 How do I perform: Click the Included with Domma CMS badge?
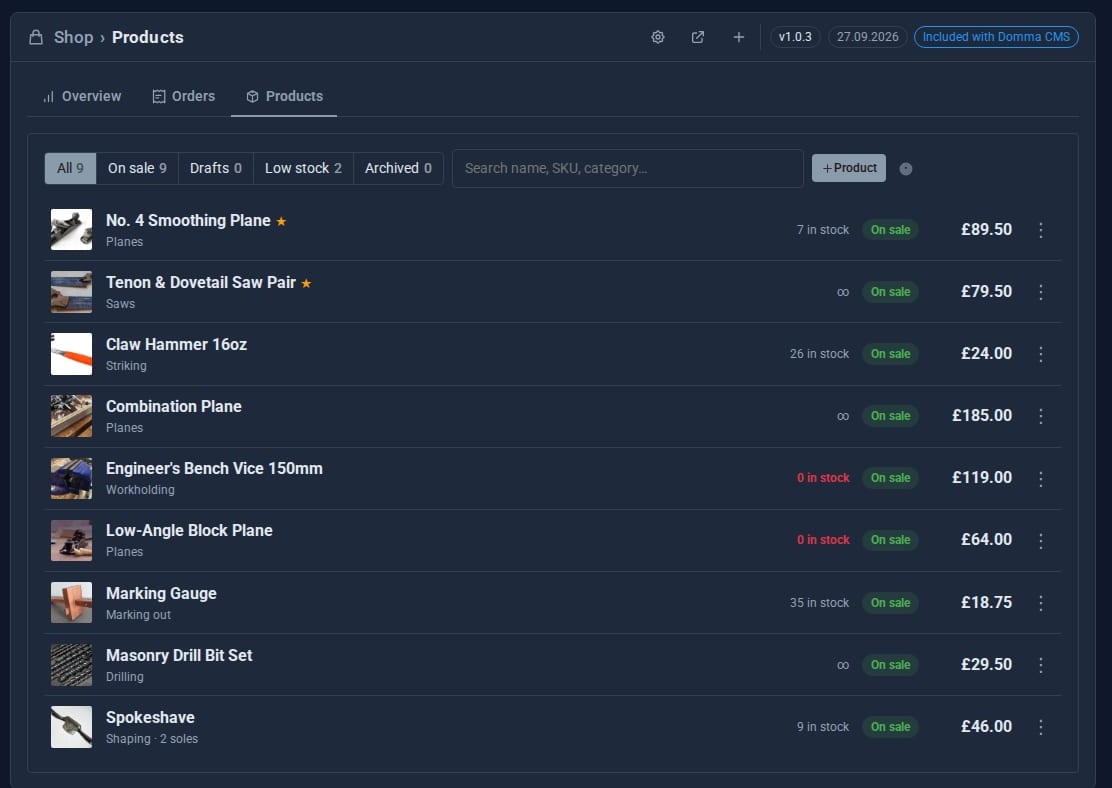pyautogui.click(x=996, y=37)
